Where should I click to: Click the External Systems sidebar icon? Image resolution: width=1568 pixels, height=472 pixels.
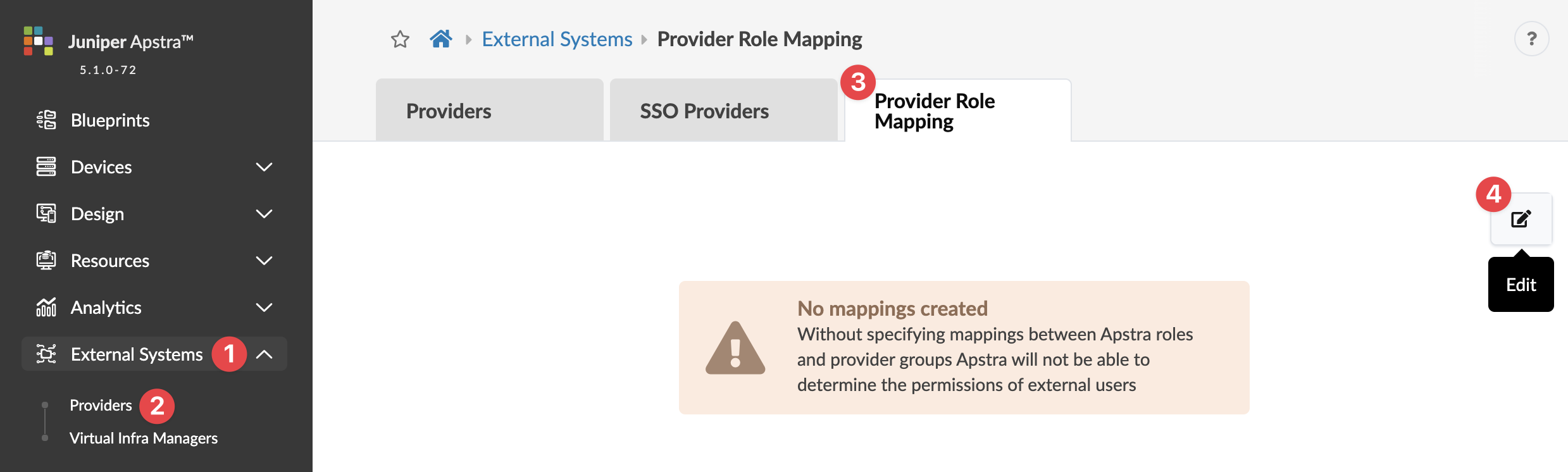click(46, 354)
